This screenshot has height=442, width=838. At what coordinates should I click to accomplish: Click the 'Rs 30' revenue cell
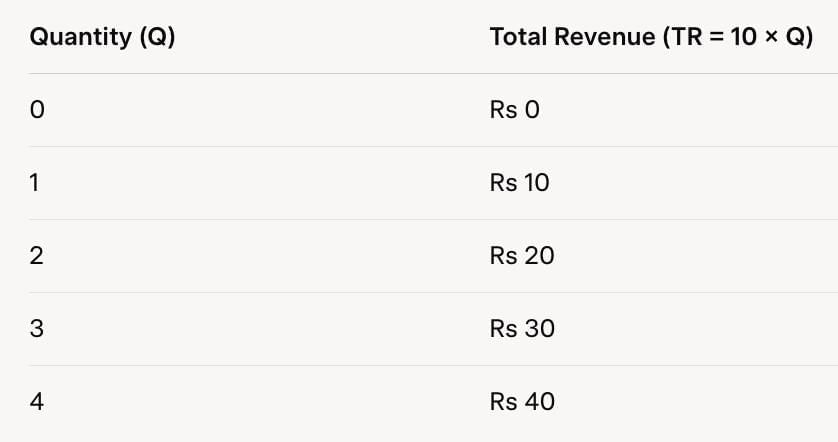(x=522, y=329)
